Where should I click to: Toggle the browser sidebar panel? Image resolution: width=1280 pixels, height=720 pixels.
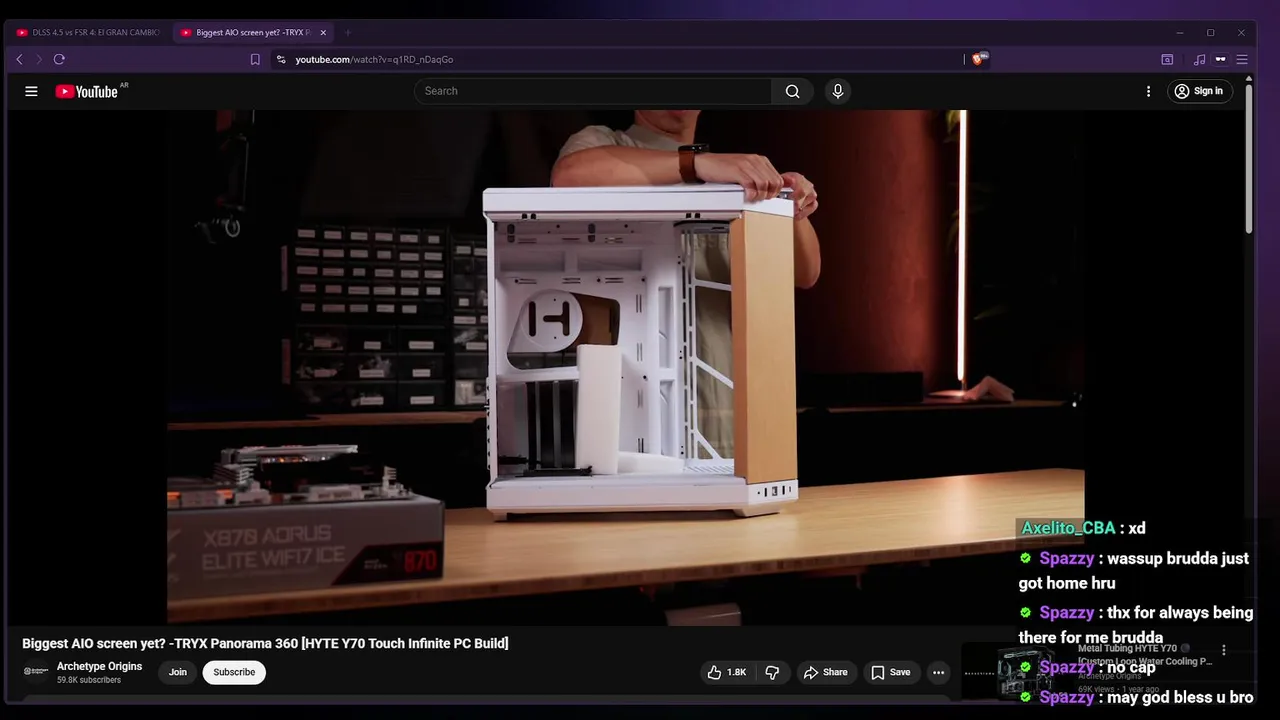[1167, 60]
